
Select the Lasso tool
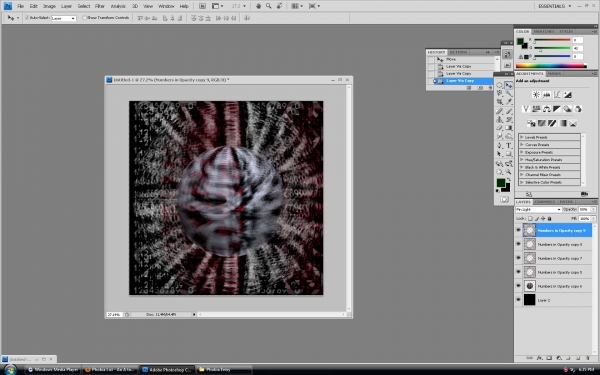coord(500,93)
